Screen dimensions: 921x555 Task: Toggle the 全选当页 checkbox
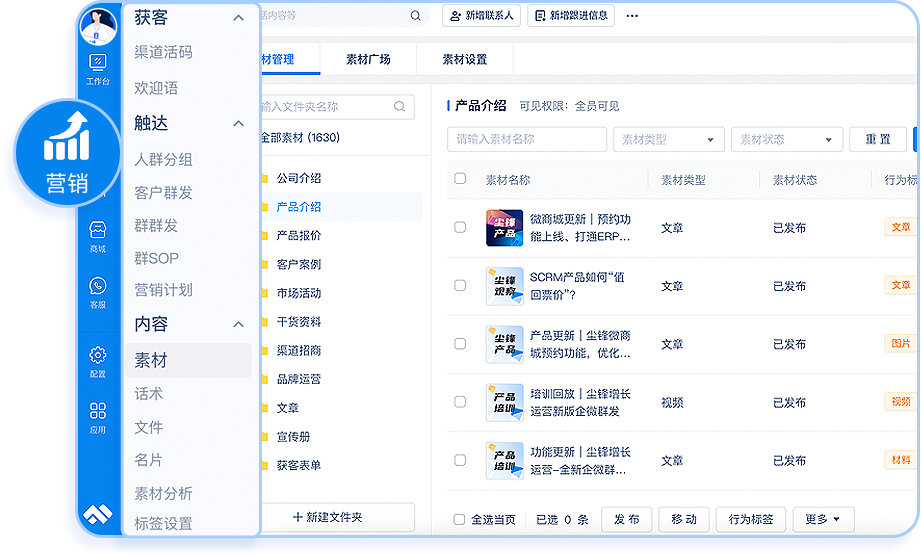(x=459, y=519)
